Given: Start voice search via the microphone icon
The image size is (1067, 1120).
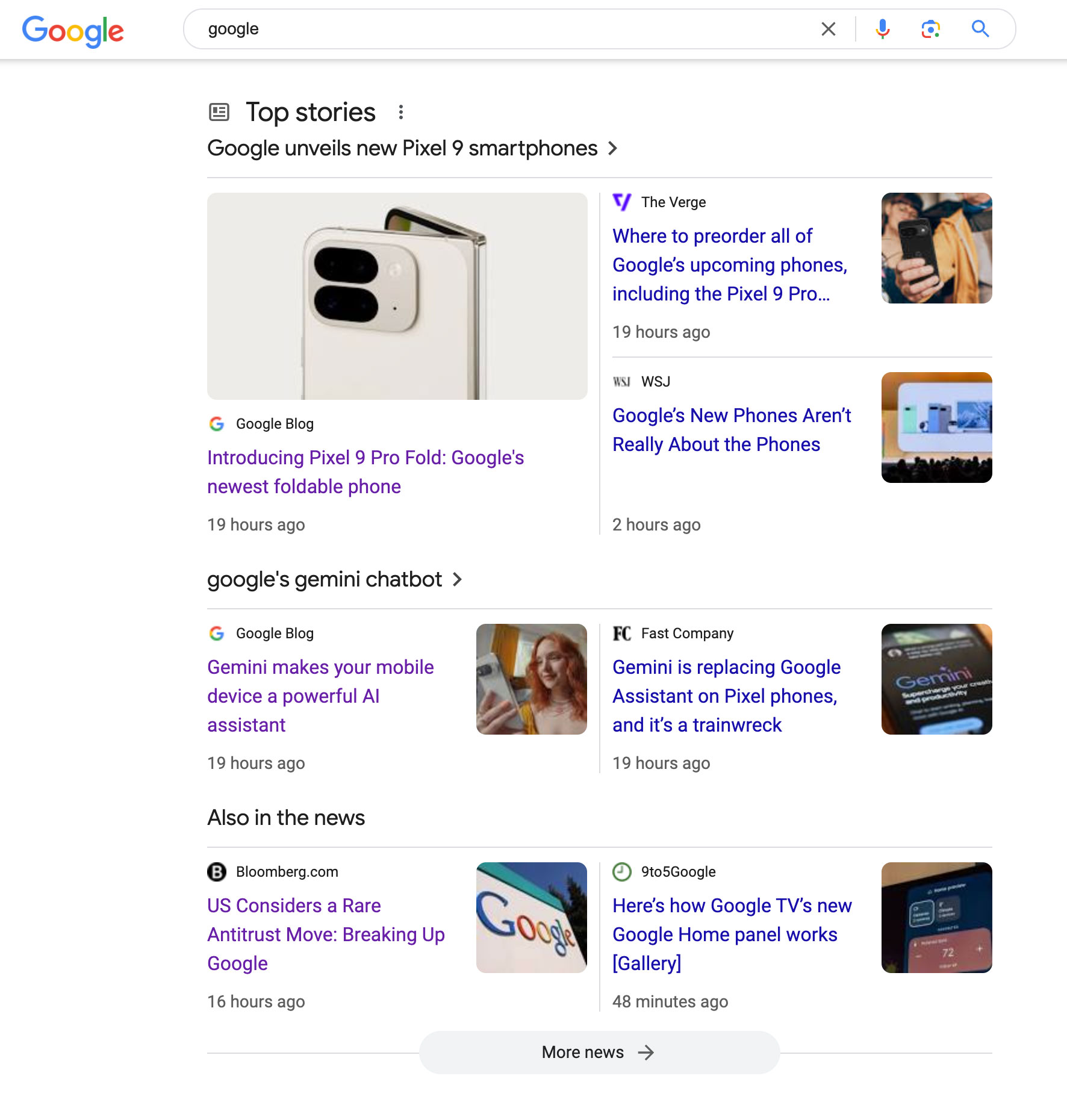Looking at the screenshot, I should coord(882,29).
